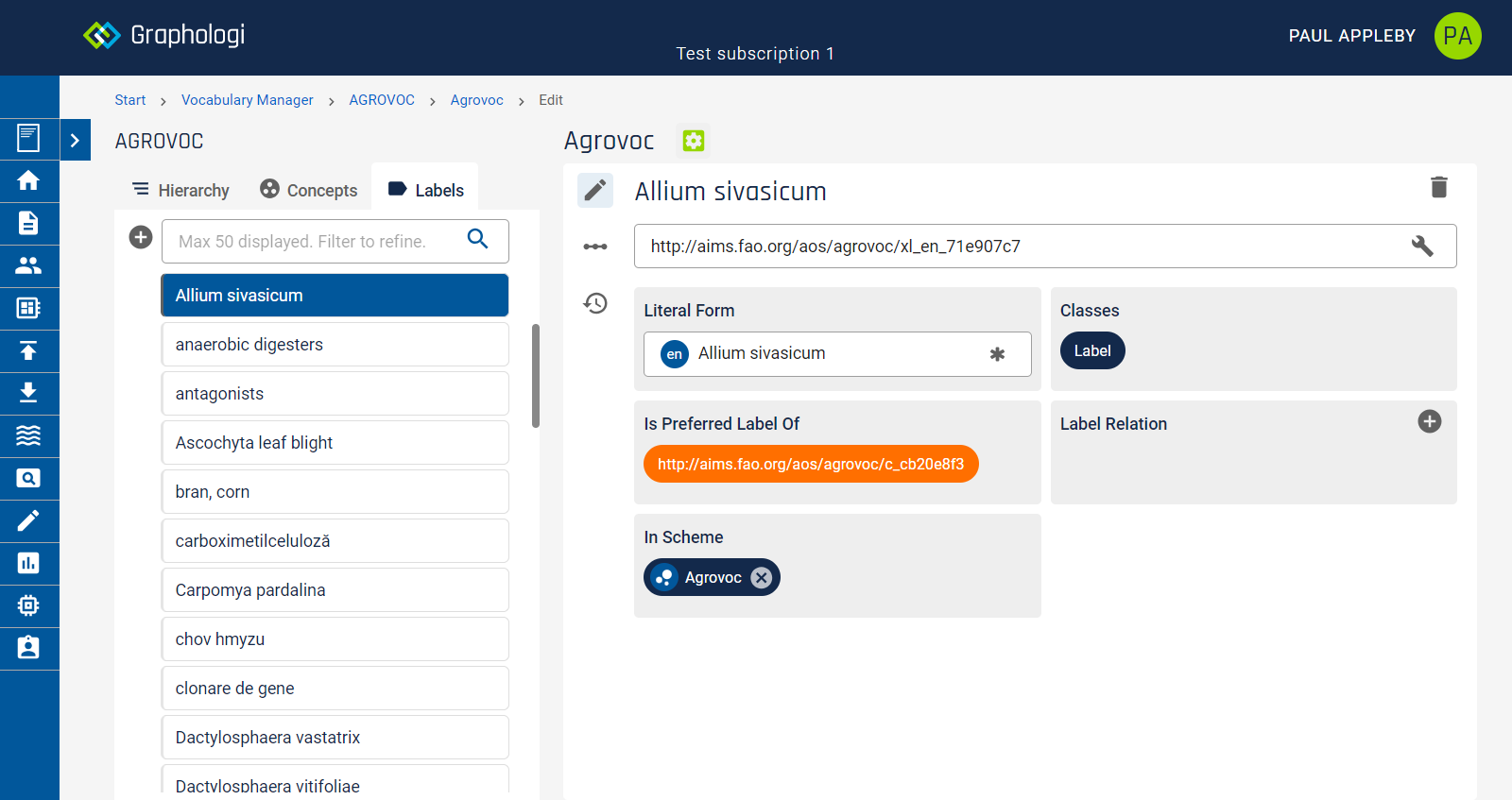Select the Ascochyta leaf blight label
This screenshot has width=1512, height=800.
pyautogui.click(x=335, y=443)
